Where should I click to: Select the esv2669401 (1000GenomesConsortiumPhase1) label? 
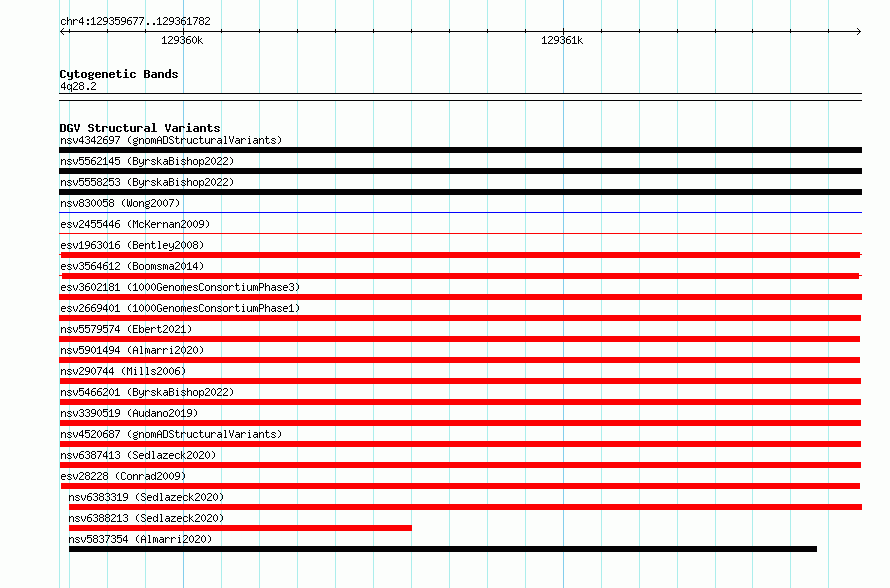coord(180,308)
